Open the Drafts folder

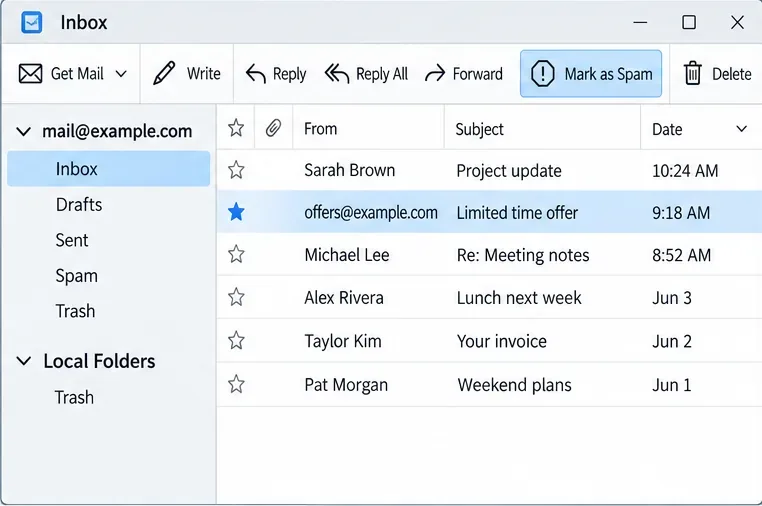(79, 205)
